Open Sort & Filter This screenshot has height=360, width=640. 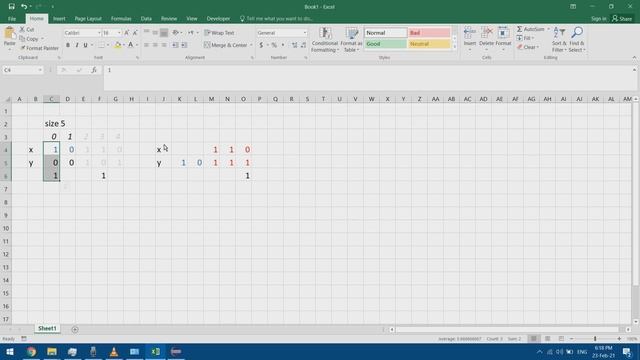[559, 40]
